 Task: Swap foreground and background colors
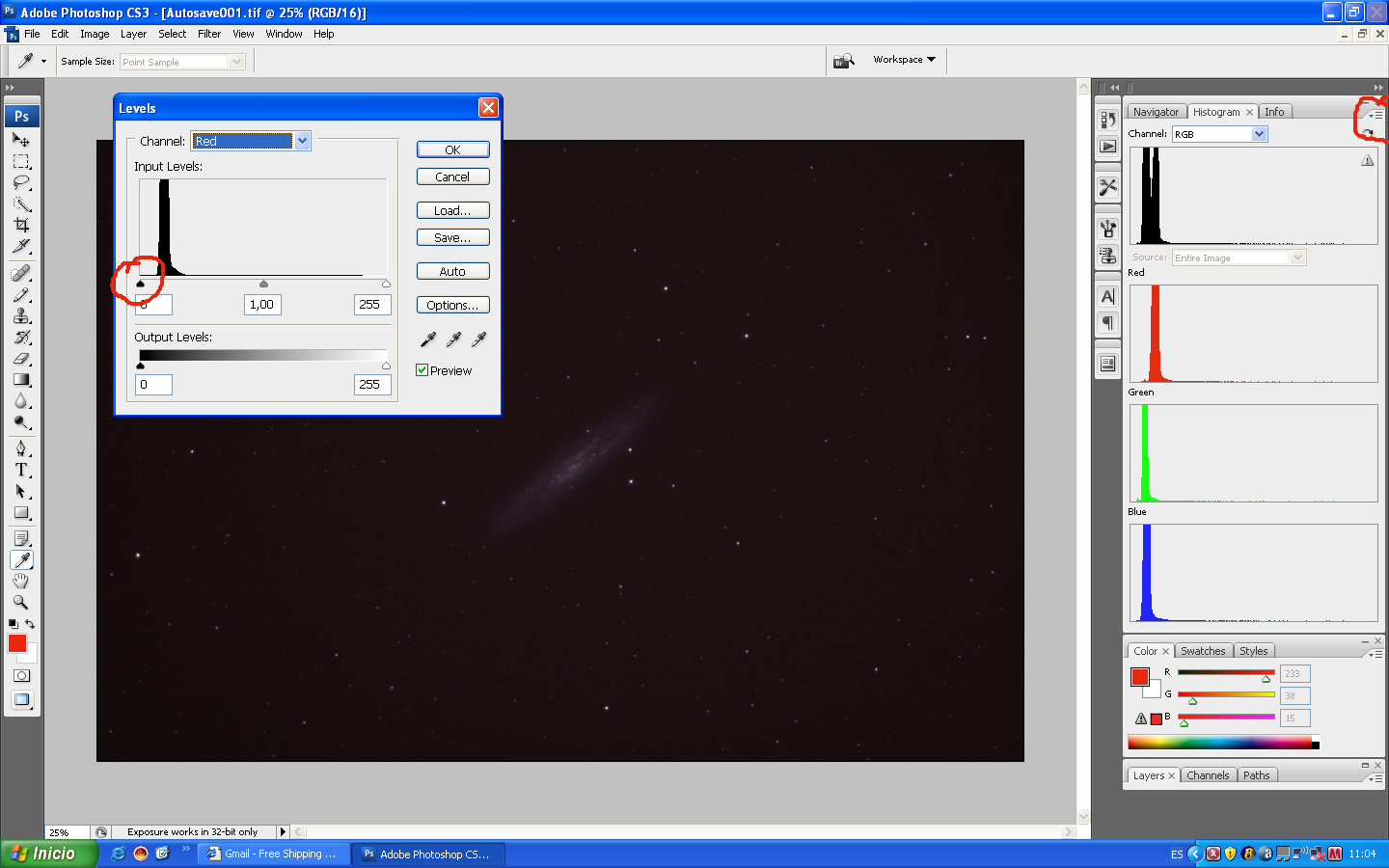click(31, 624)
